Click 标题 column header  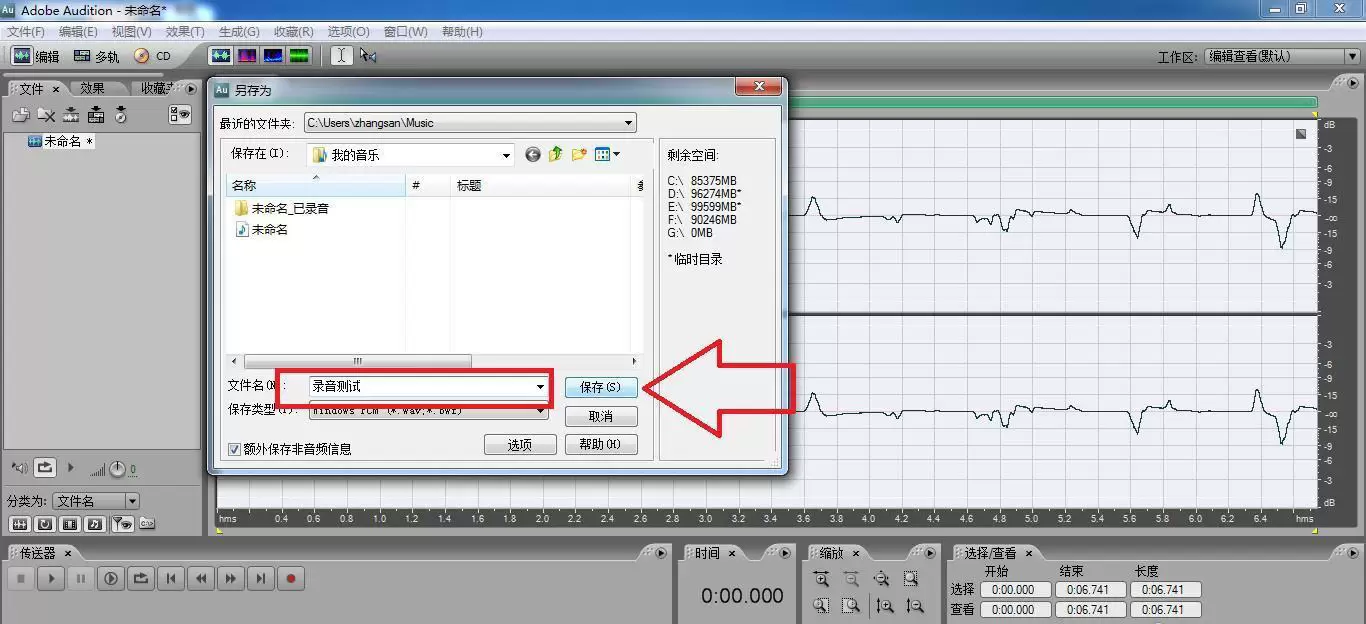(x=542, y=185)
